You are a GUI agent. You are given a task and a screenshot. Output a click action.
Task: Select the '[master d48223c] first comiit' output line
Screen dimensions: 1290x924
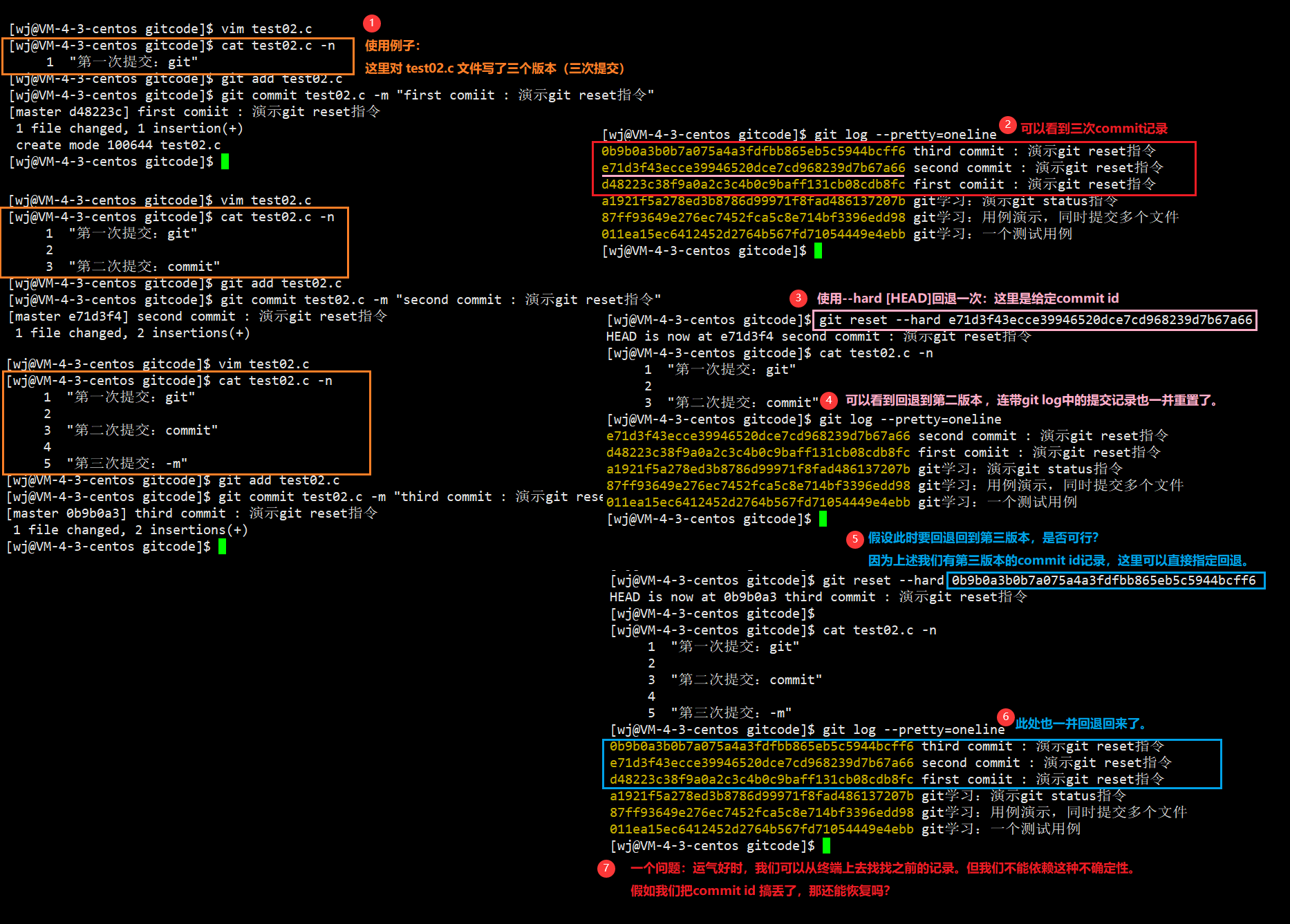click(x=195, y=111)
